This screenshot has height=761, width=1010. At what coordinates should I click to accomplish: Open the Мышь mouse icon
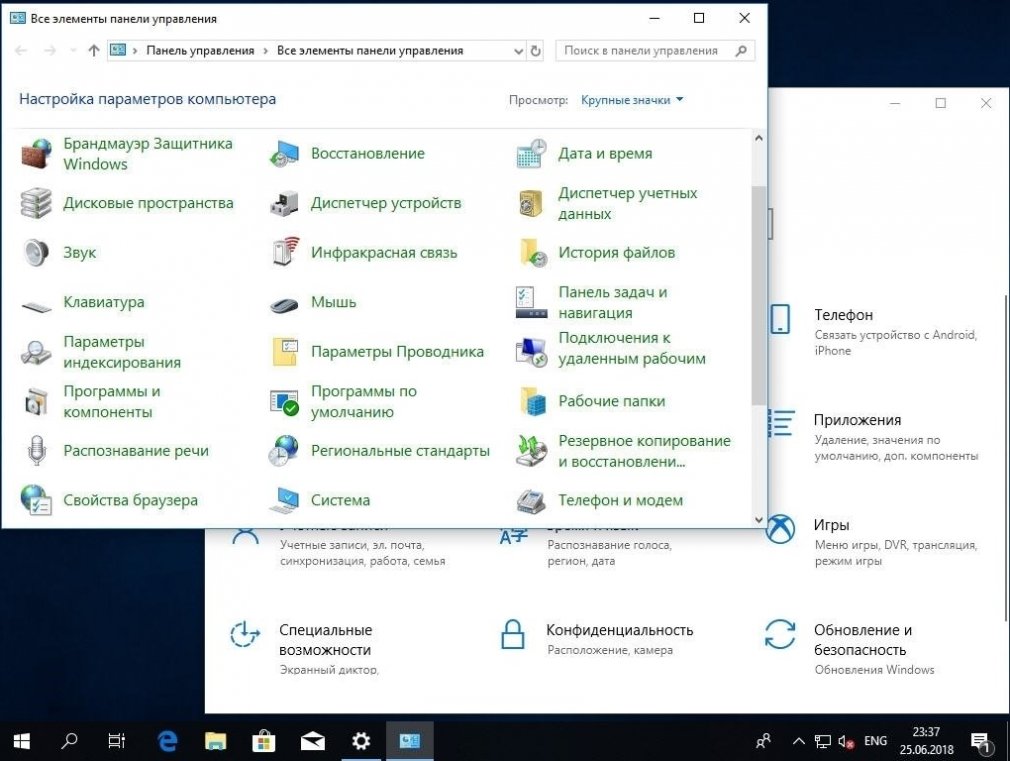click(x=283, y=305)
